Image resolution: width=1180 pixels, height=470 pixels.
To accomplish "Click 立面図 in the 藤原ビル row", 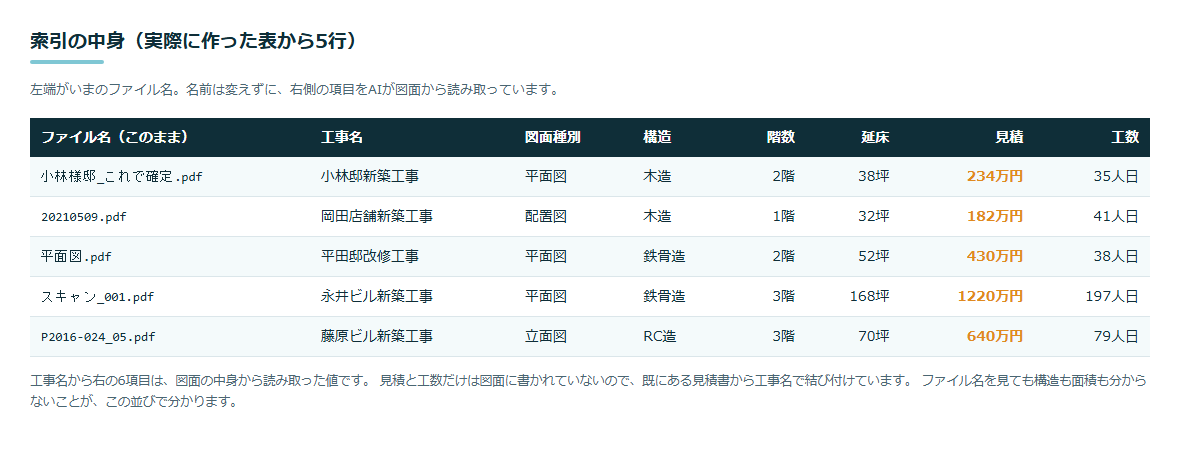I will click(x=546, y=336).
